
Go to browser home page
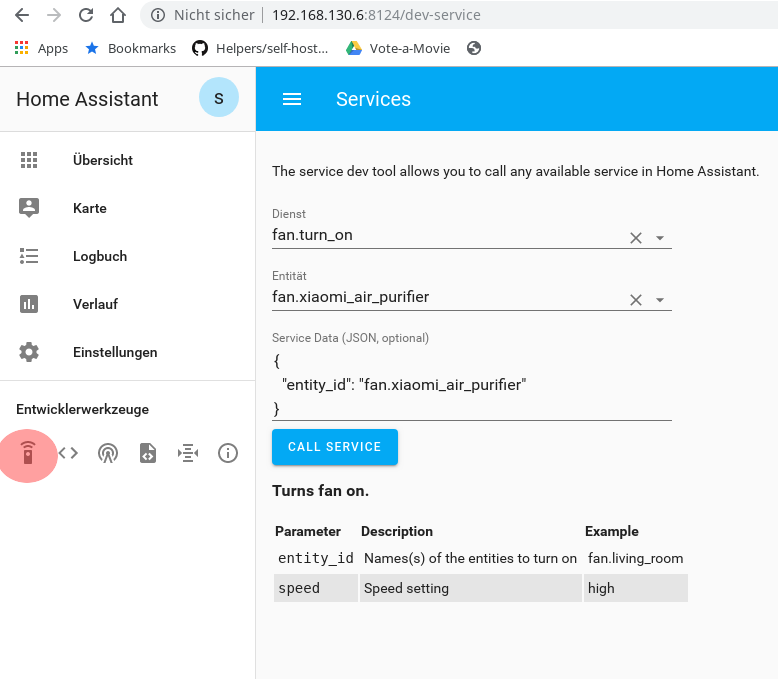[118, 15]
